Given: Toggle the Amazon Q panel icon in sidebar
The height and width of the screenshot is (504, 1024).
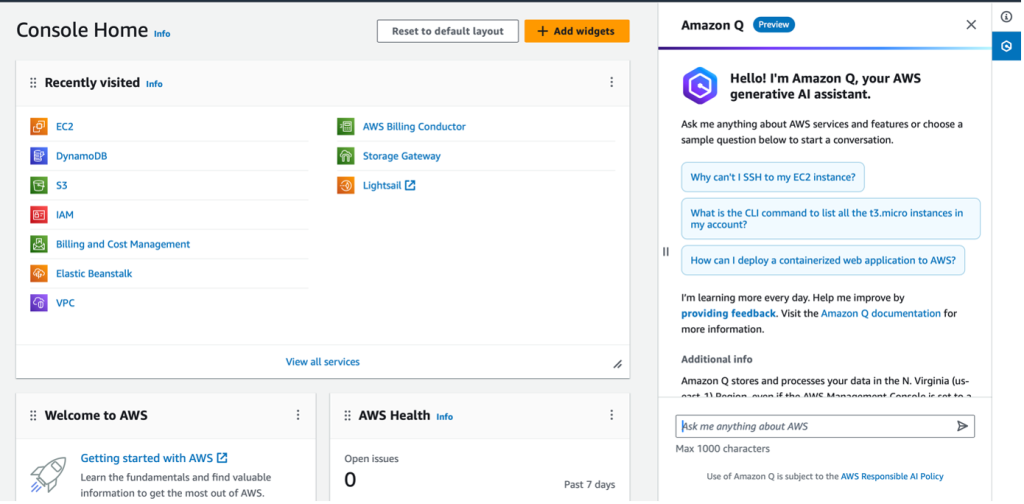Looking at the screenshot, I should [x=1007, y=46].
